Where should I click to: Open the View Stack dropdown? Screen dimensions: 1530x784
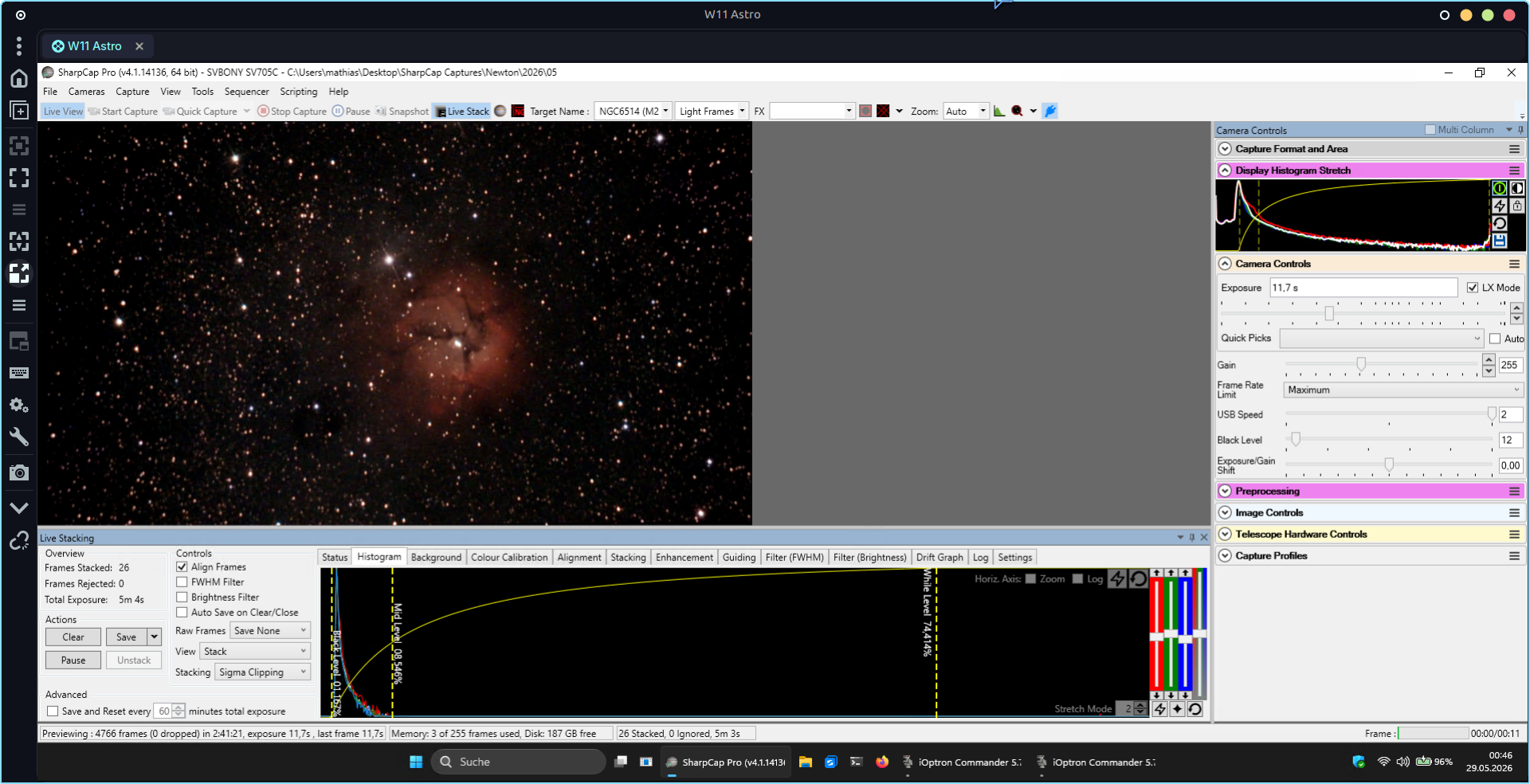pyautogui.click(x=254, y=652)
